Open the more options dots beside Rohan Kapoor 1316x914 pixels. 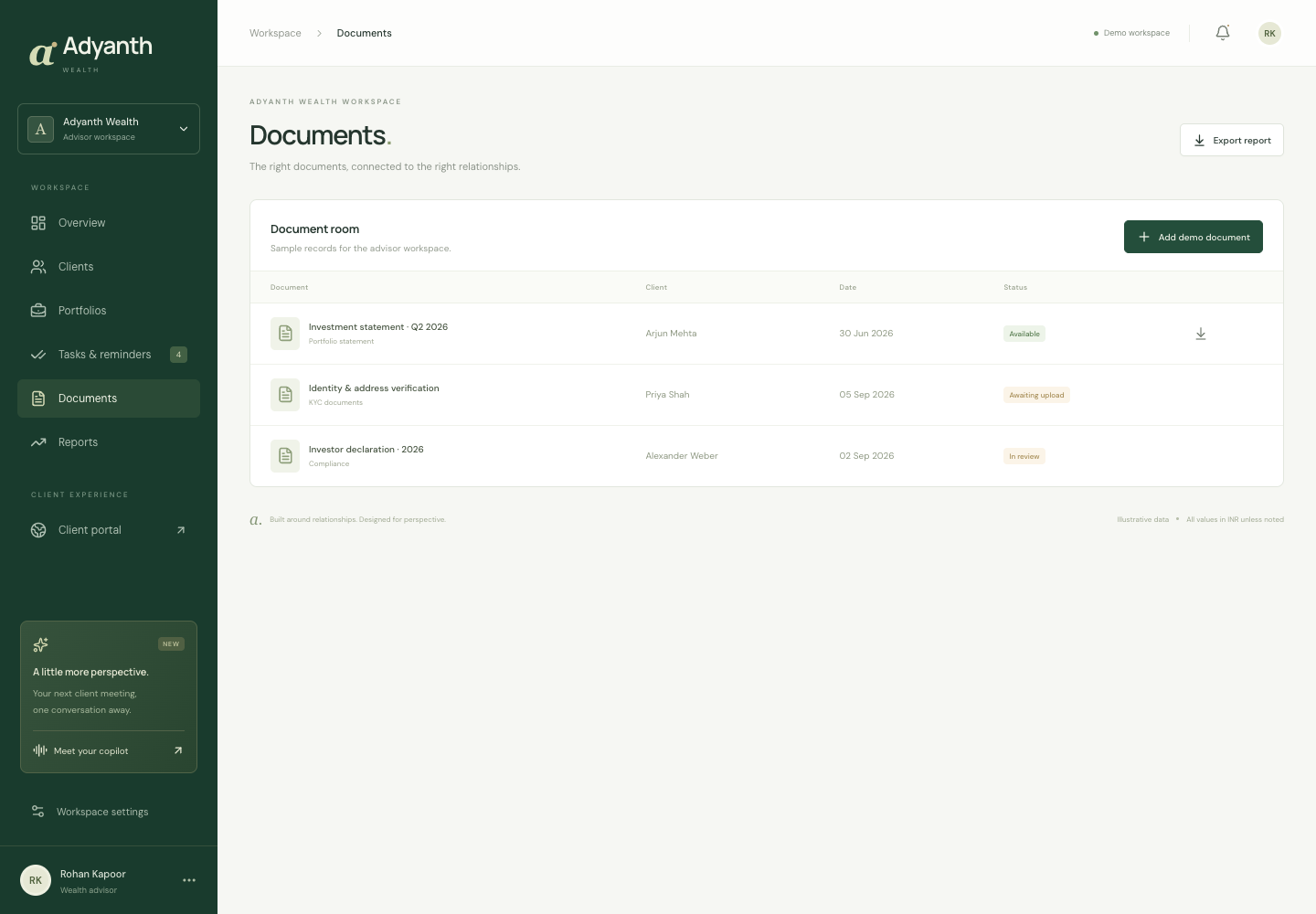point(189,880)
